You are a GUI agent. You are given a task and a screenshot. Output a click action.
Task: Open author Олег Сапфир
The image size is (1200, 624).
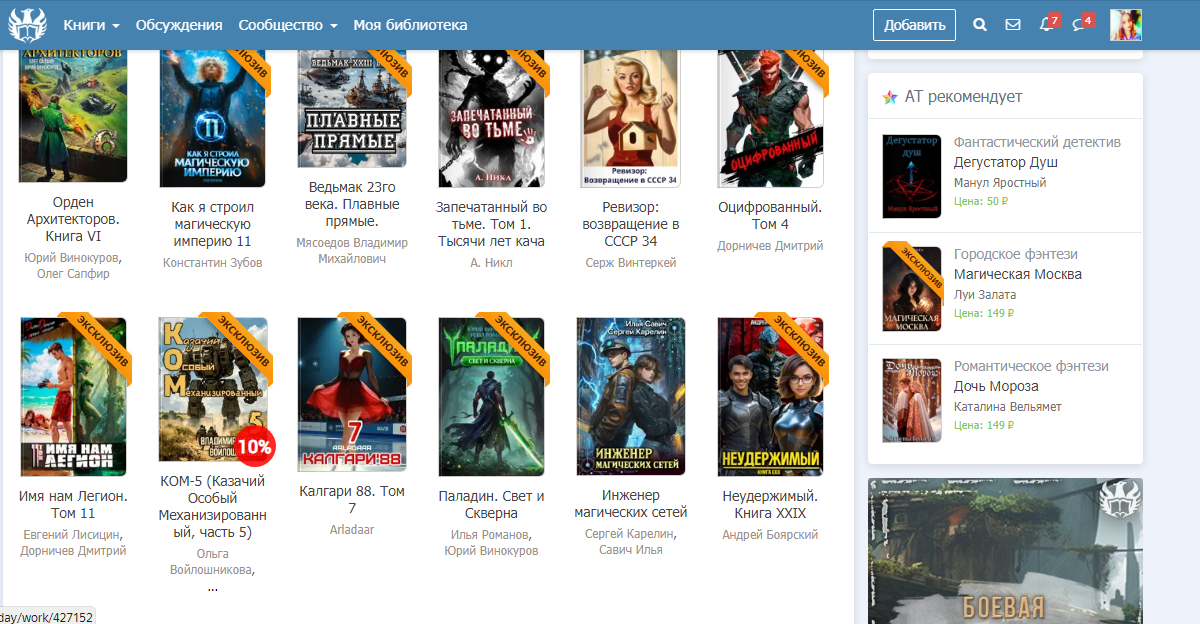[x=73, y=274]
